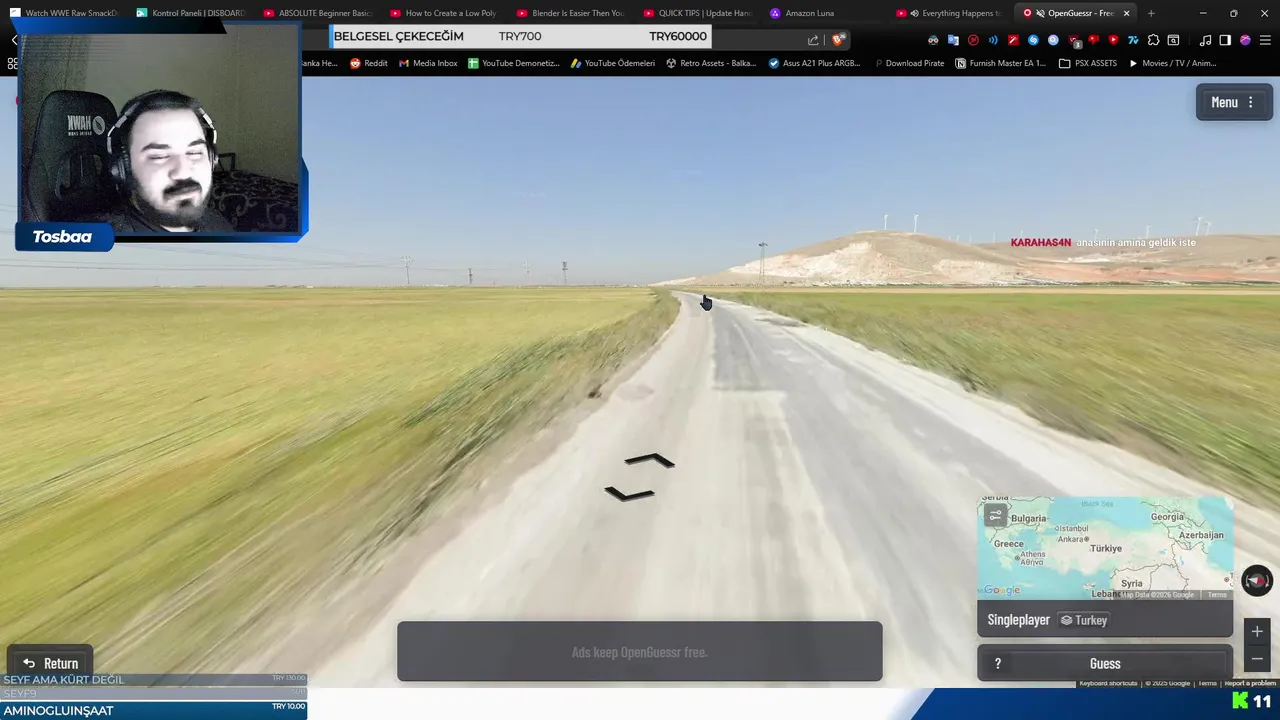This screenshot has width=1280, height=720.
Task: Submit with the Guess button
Action: coord(1105,663)
